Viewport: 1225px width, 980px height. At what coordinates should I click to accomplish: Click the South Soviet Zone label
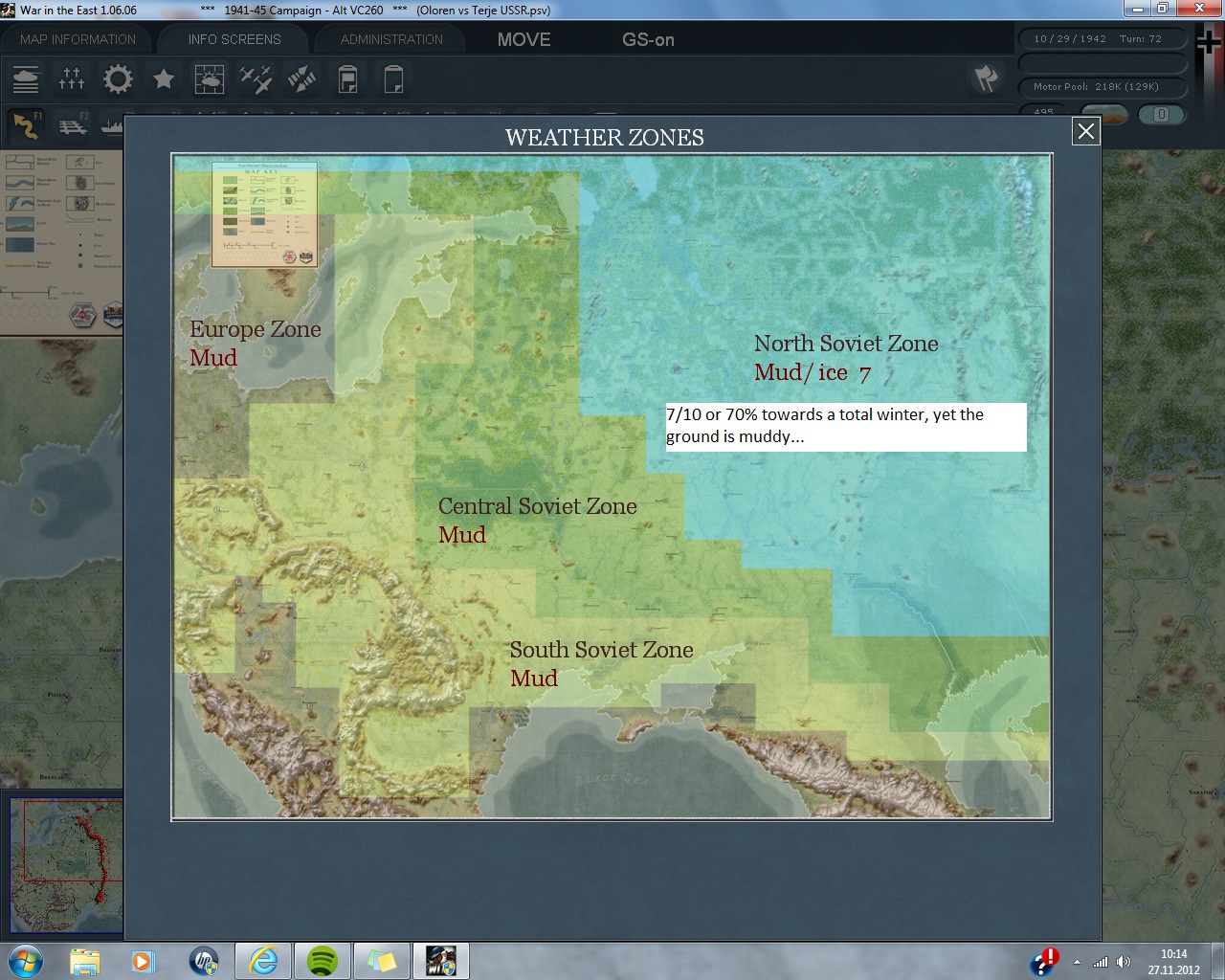coord(601,650)
